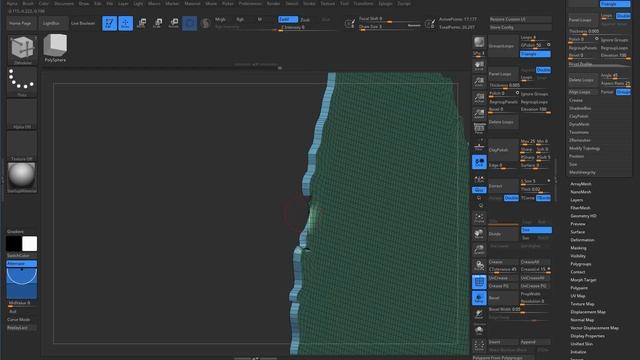Screen dimensions: 640x360
Task: Expand the Deformation subpalette
Action: [x=582, y=240]
